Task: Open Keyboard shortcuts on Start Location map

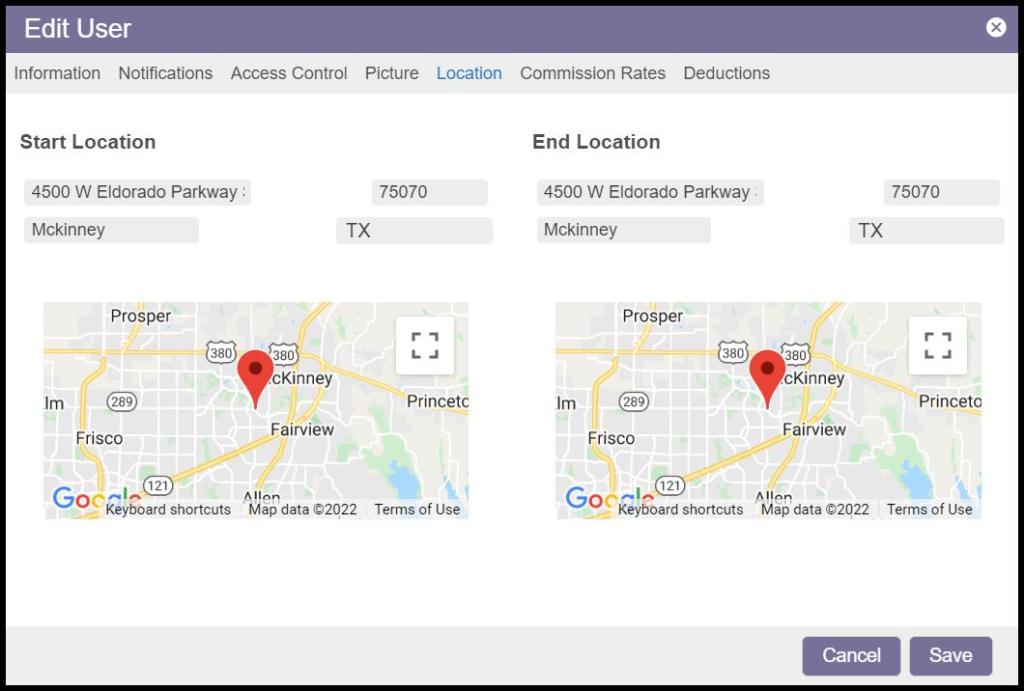Action: point(168,509)
